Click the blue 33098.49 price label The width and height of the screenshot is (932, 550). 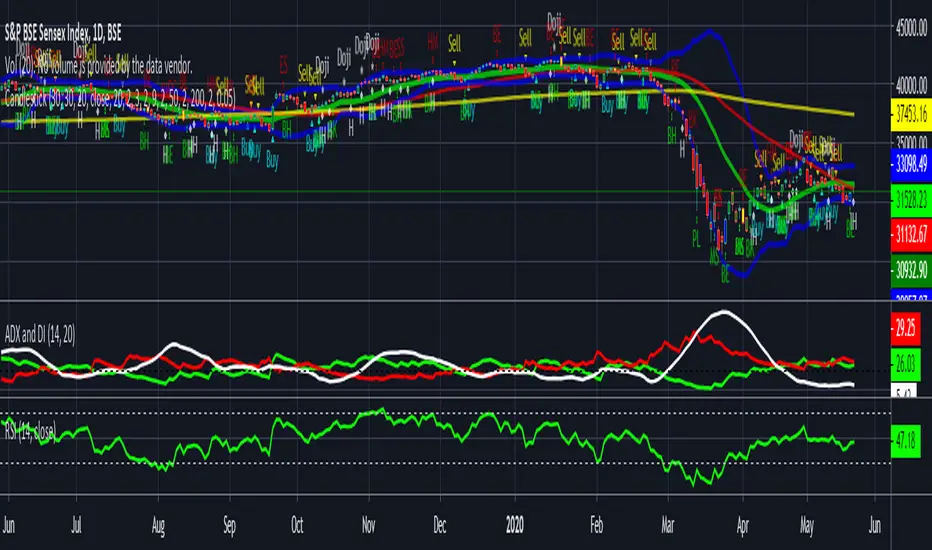pos(911,164)
